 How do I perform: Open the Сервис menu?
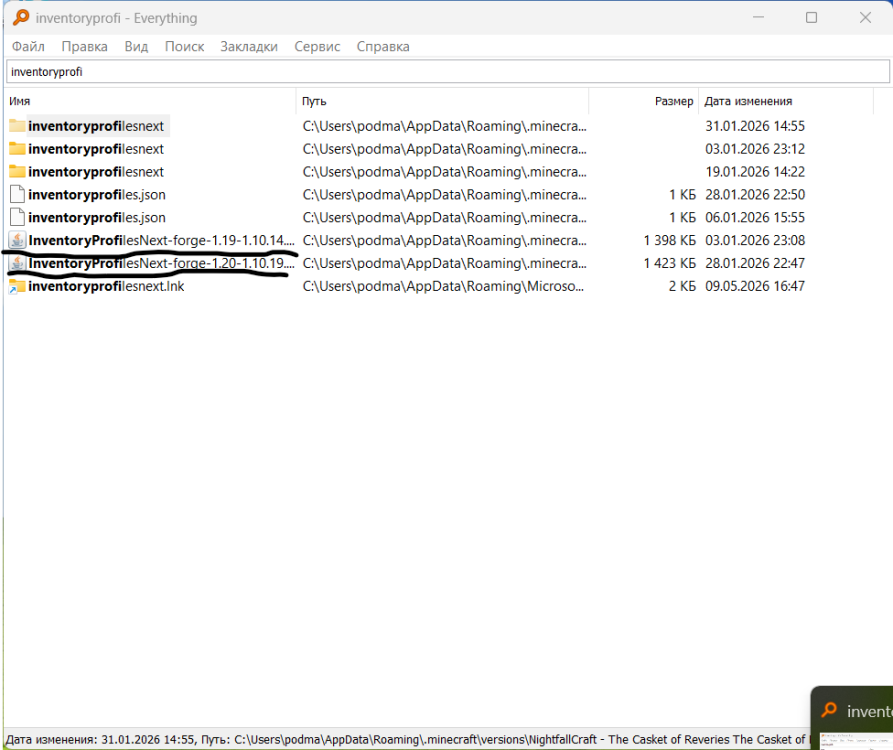pyautogui.click(x=317, y=46)
